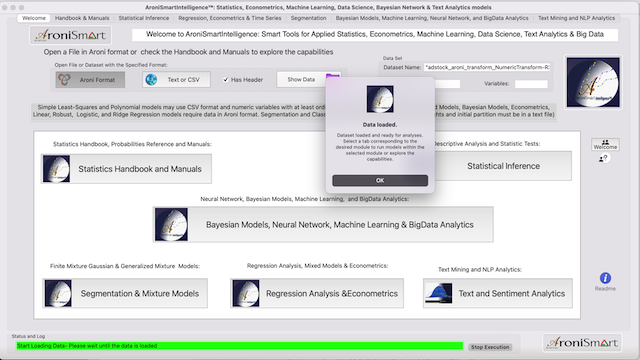
Task: Click the Regression Analysis thumbnail icon
Action: click(246, 293)
